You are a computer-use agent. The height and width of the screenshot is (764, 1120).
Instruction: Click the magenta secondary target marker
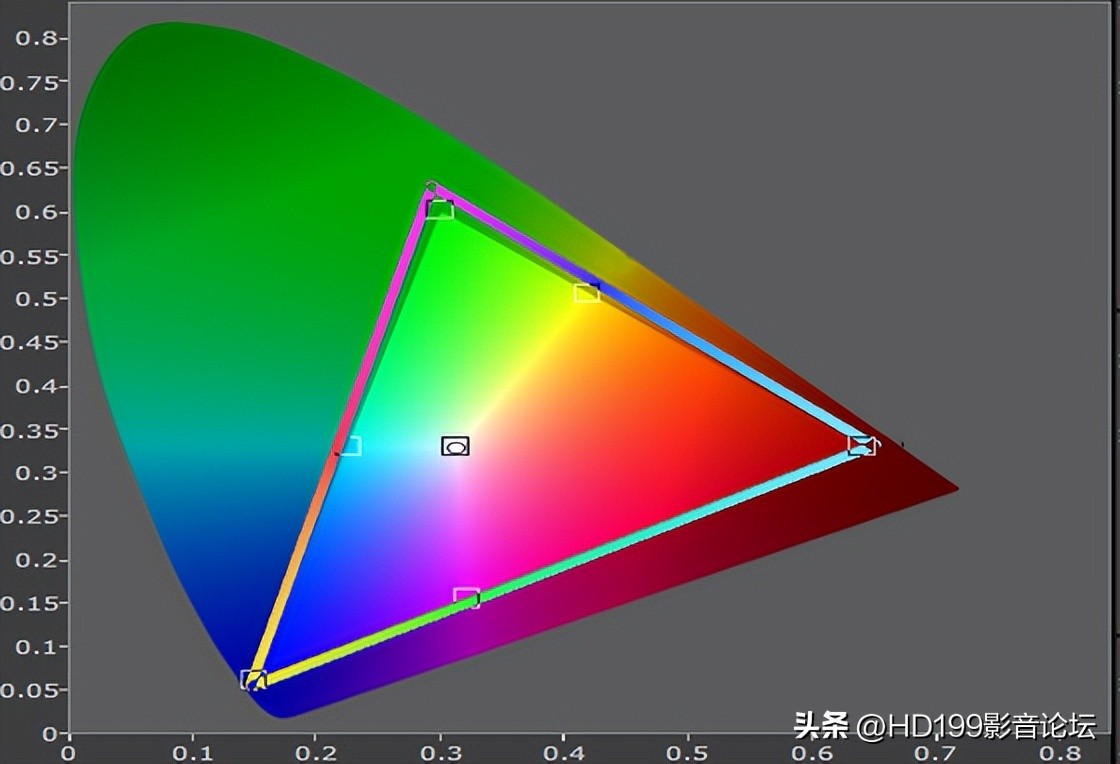point(467,596)
